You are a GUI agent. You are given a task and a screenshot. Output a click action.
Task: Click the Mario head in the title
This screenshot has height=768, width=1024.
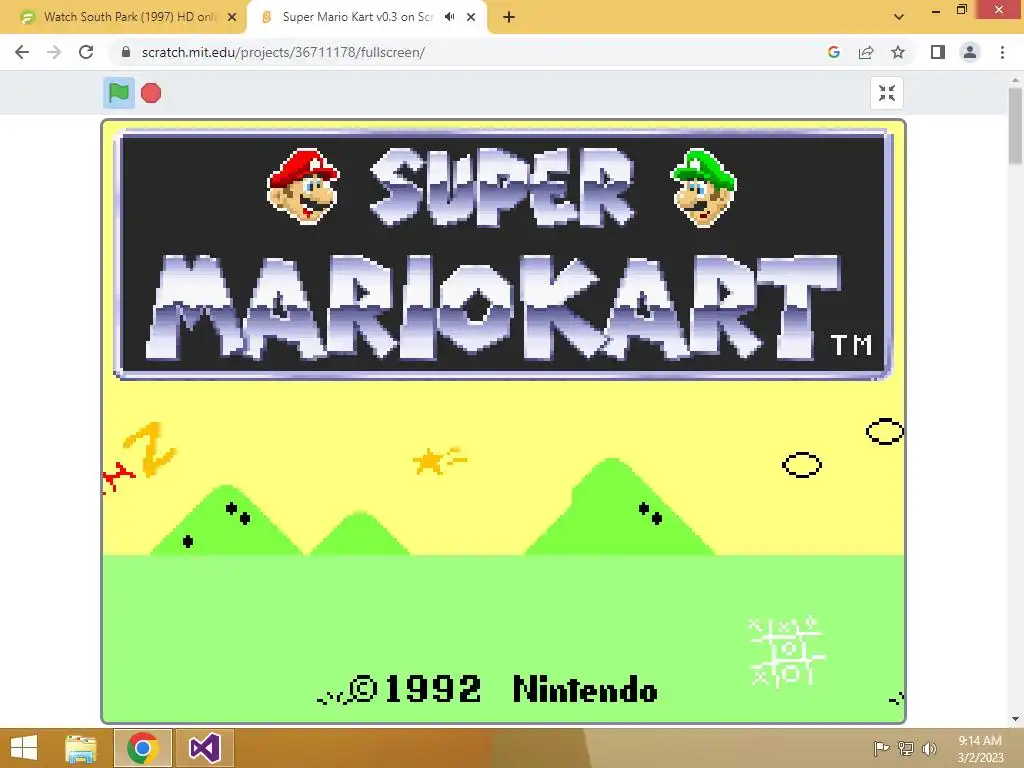tap(303, 187)
